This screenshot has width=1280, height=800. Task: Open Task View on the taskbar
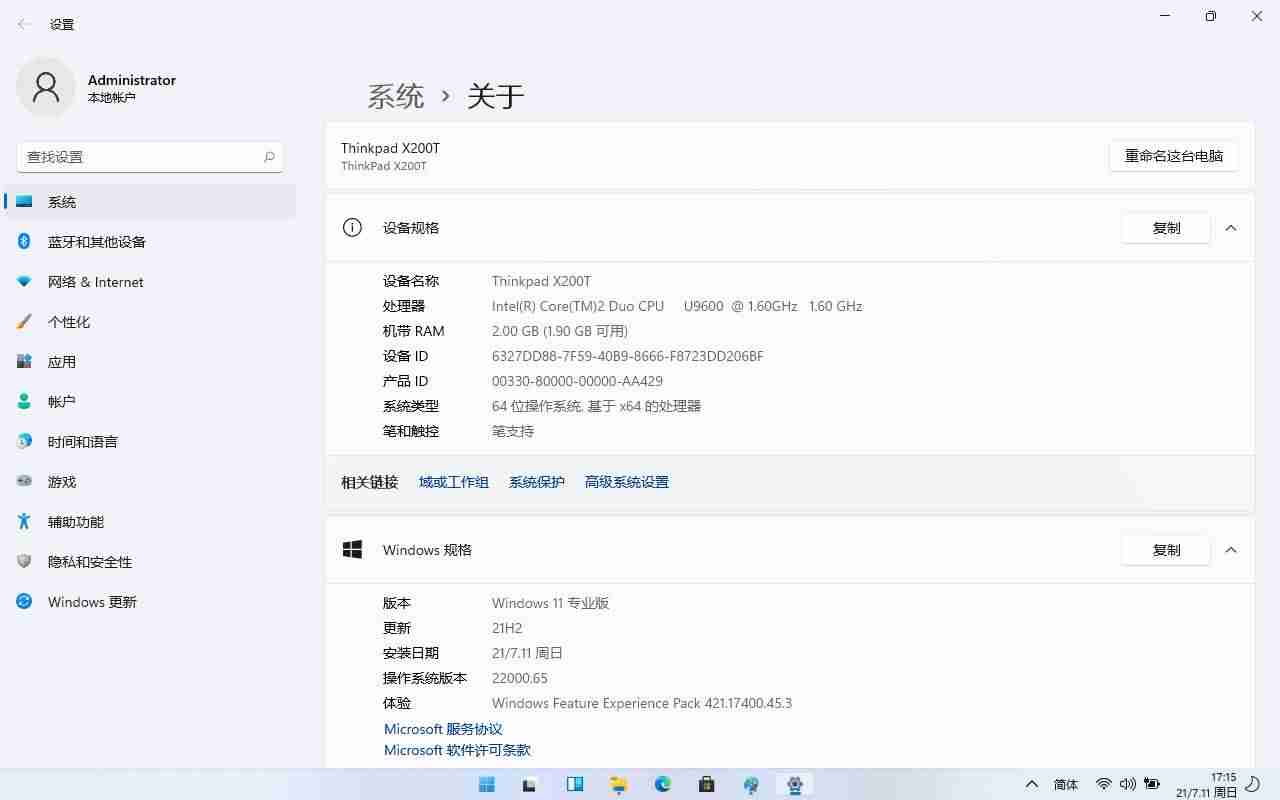(530, 785)
